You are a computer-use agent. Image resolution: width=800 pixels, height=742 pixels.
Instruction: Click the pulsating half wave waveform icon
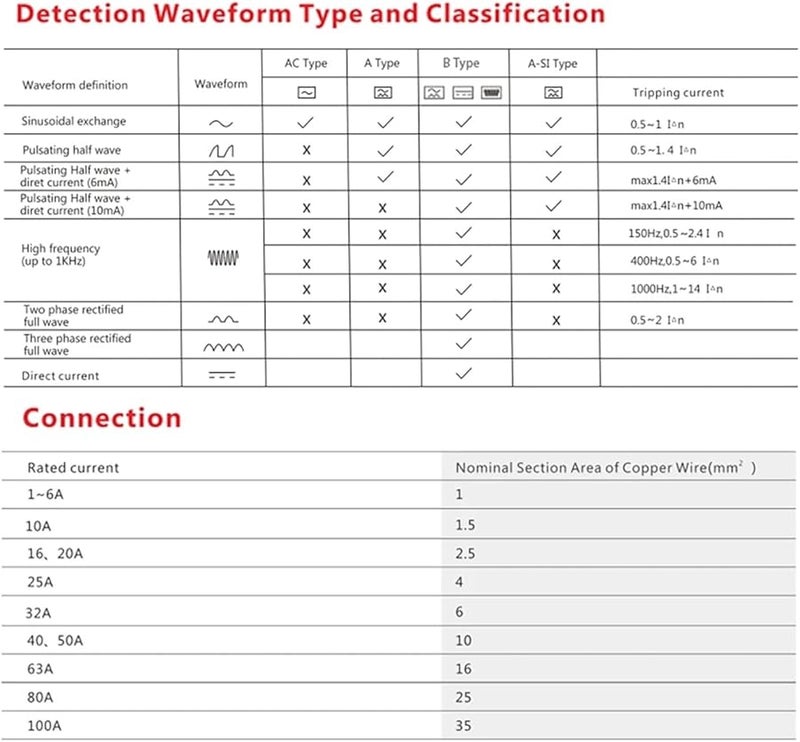click(x=220, y=151)
